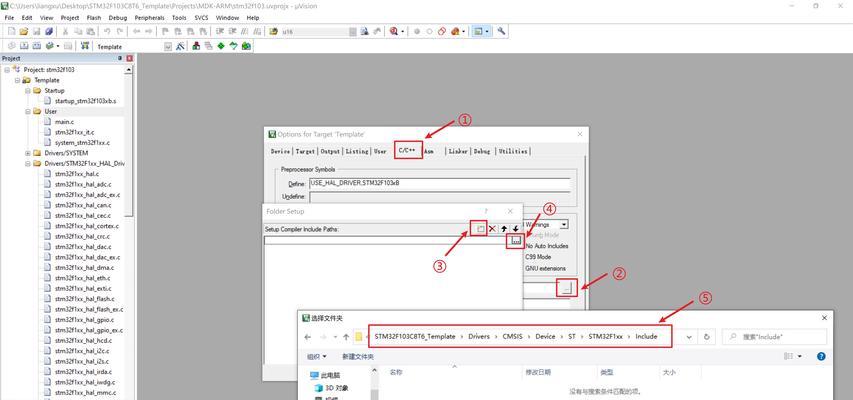Screen dimensions: 853x400
Task: Switch to the Linker tab
Action: (x=458, y=151)
